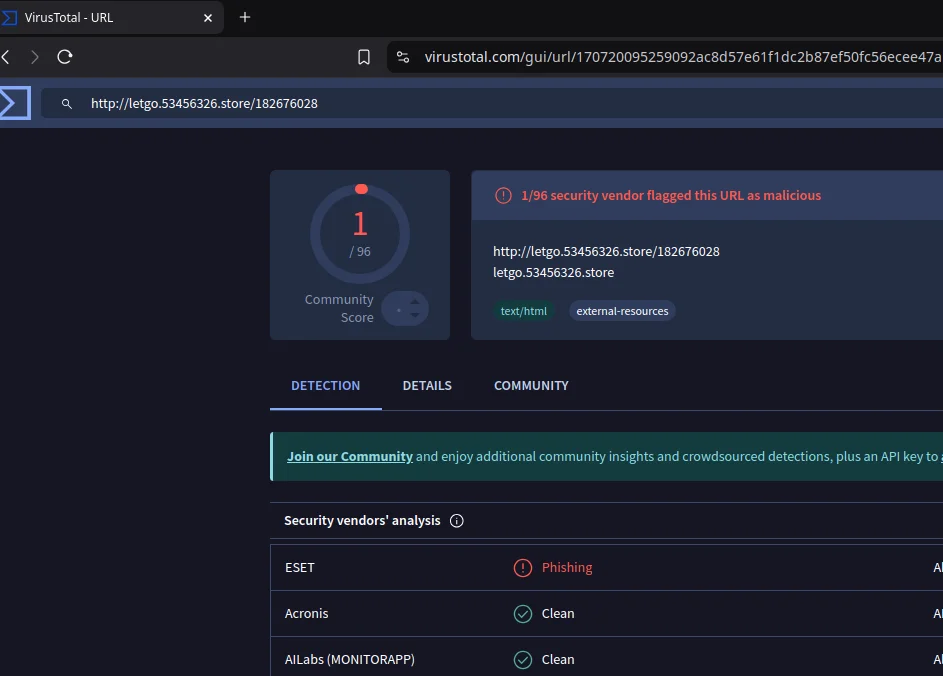Click the AILabs clean checkmark icon

click(523, 660)
